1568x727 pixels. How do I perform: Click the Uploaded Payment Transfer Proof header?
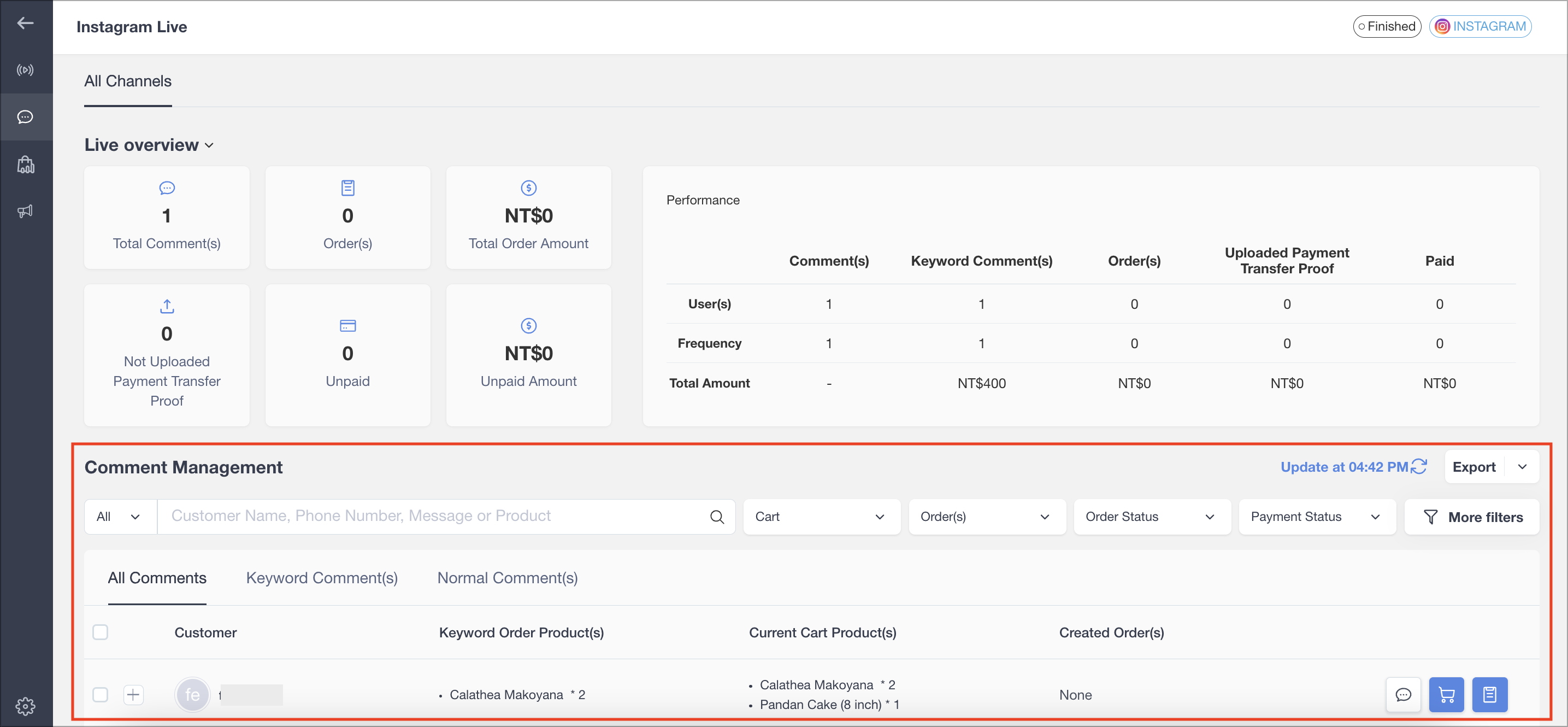tap(1286, 261)
